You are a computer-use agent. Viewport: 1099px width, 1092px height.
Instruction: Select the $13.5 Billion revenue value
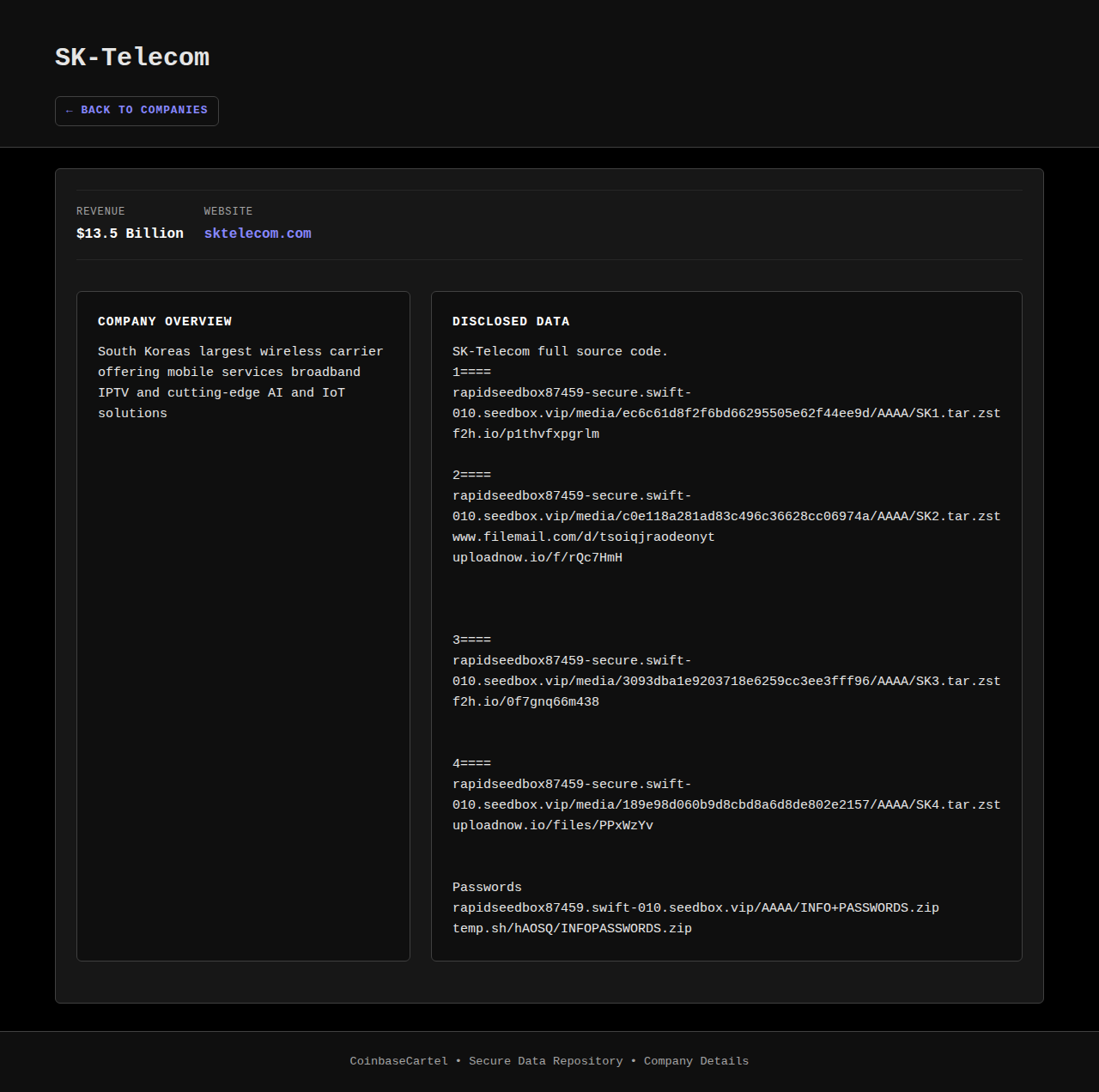[x=130, y=234]
